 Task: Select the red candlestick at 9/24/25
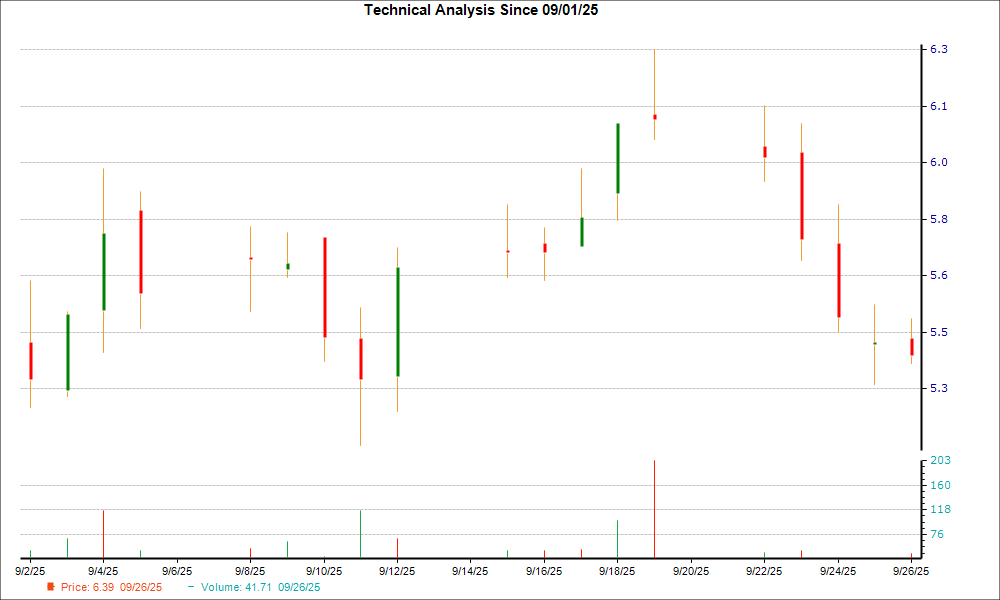click(838, 280)
